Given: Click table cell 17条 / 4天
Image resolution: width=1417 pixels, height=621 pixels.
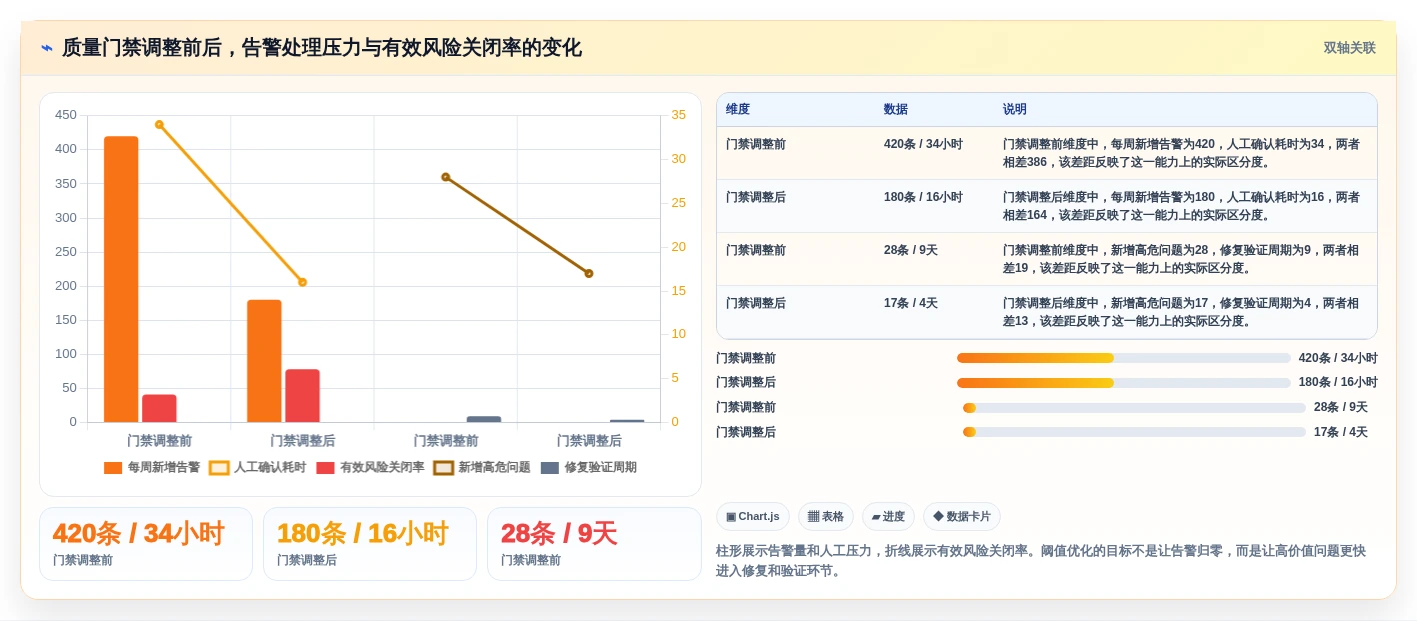Looking at the screenshot, I should [911, 303].
